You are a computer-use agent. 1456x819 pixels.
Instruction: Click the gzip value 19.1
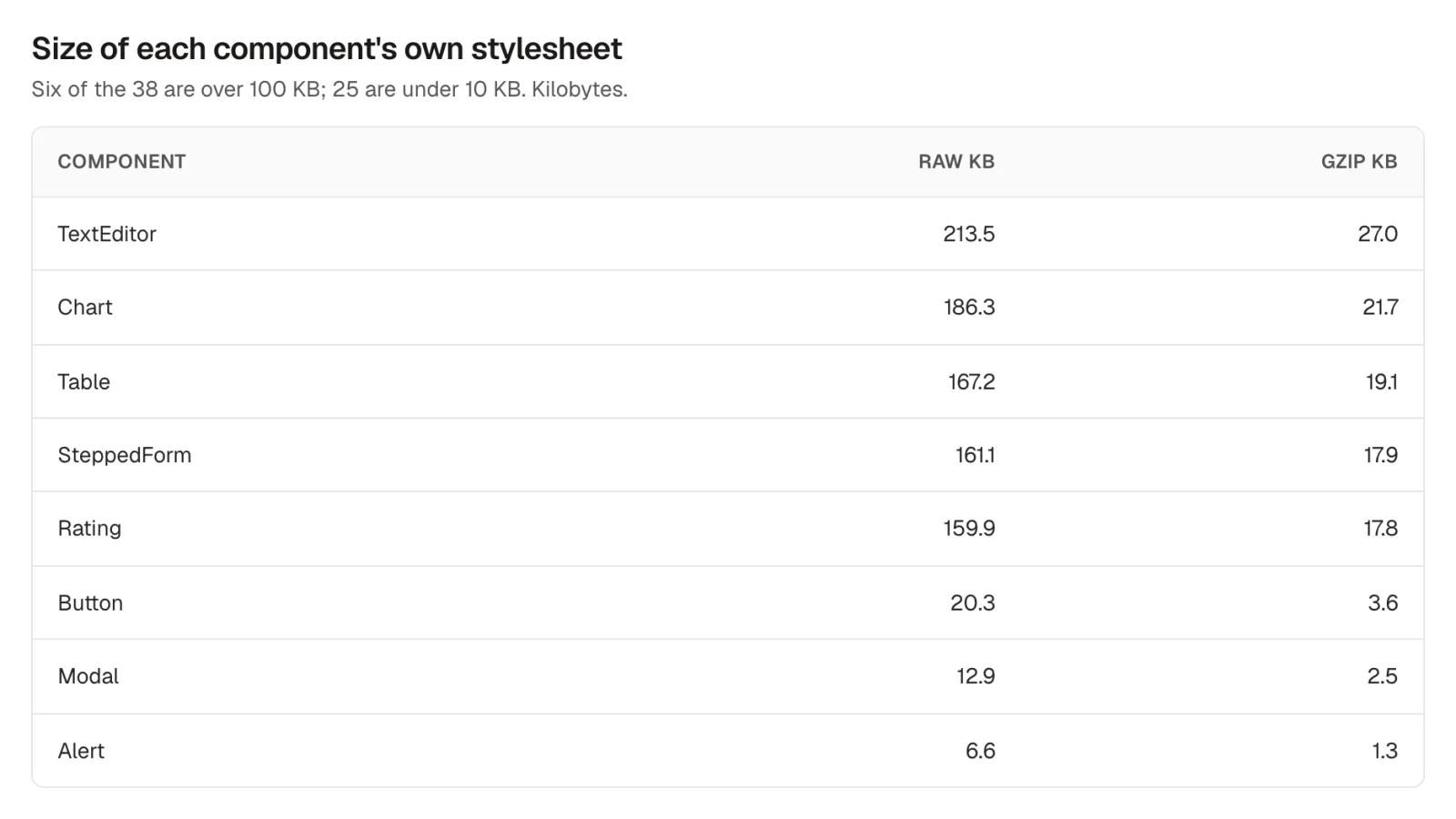1381,382
